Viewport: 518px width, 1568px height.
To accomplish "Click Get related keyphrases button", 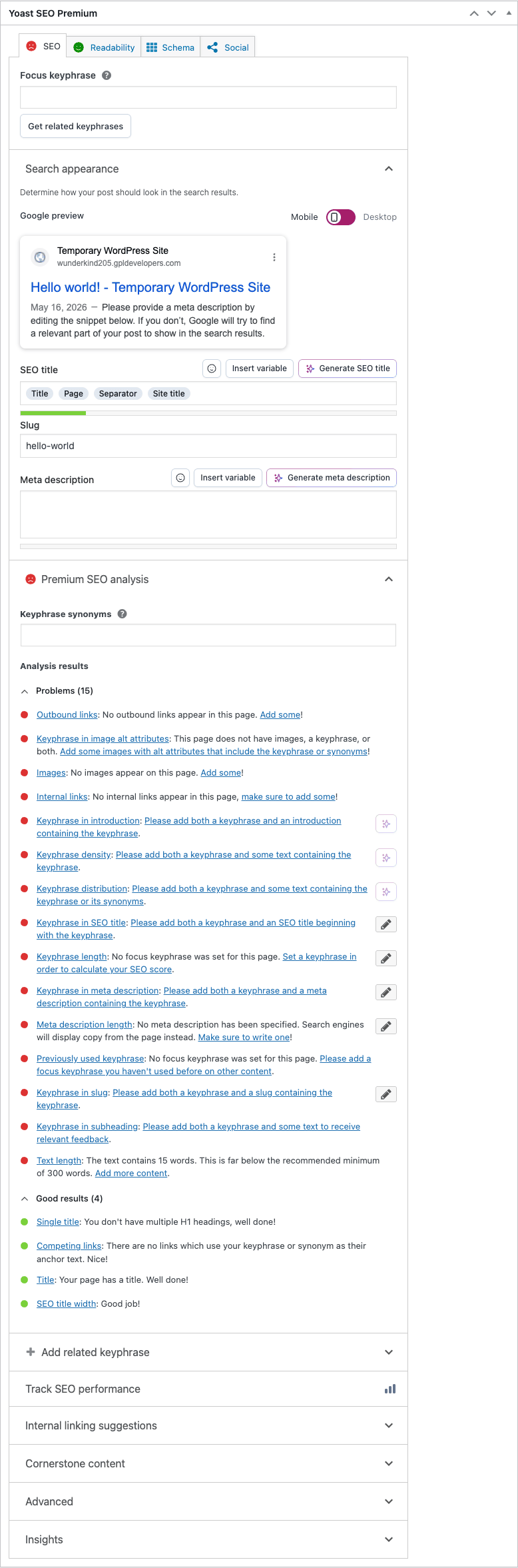I will (x=75, y=126).
